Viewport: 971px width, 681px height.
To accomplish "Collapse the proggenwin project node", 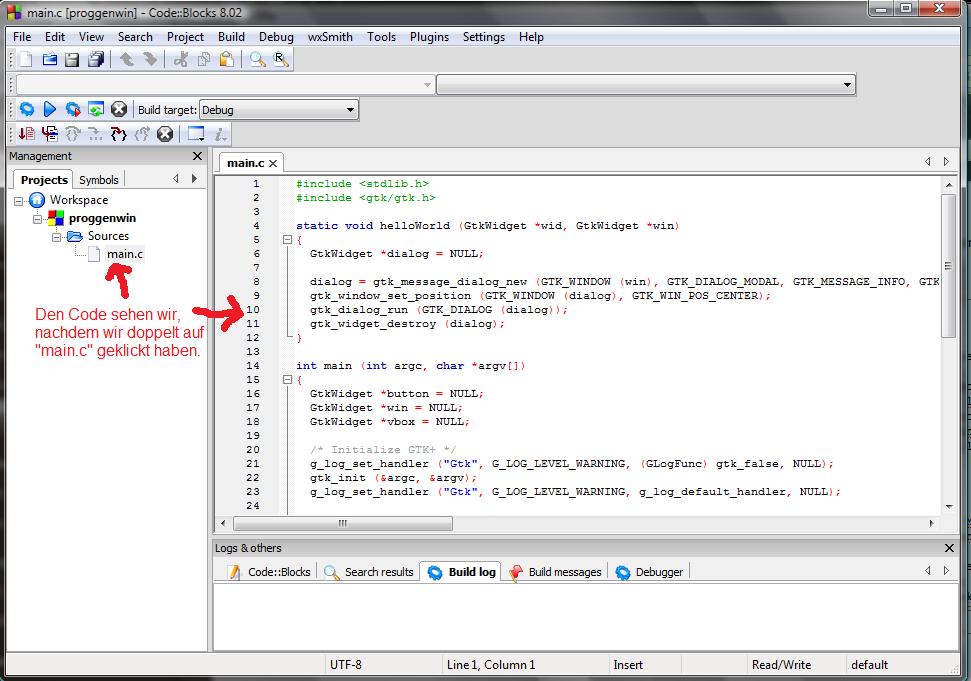I will point(38,218).
